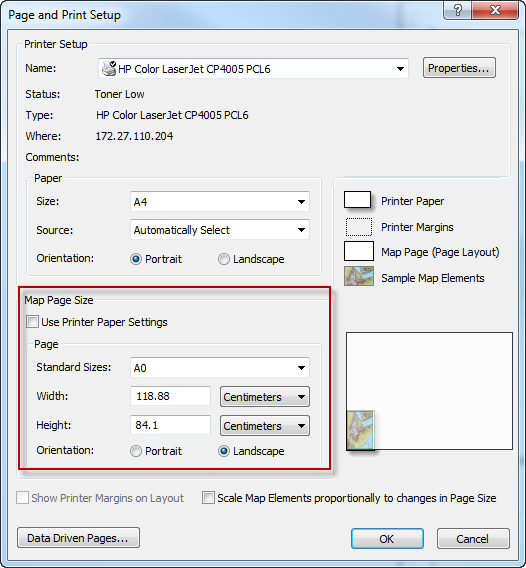Image resolution: width=526 pixels, height=568 pixels.
Task: Open the paper Source dropdown
Action: pyautogui.click(x=220, y=230)
